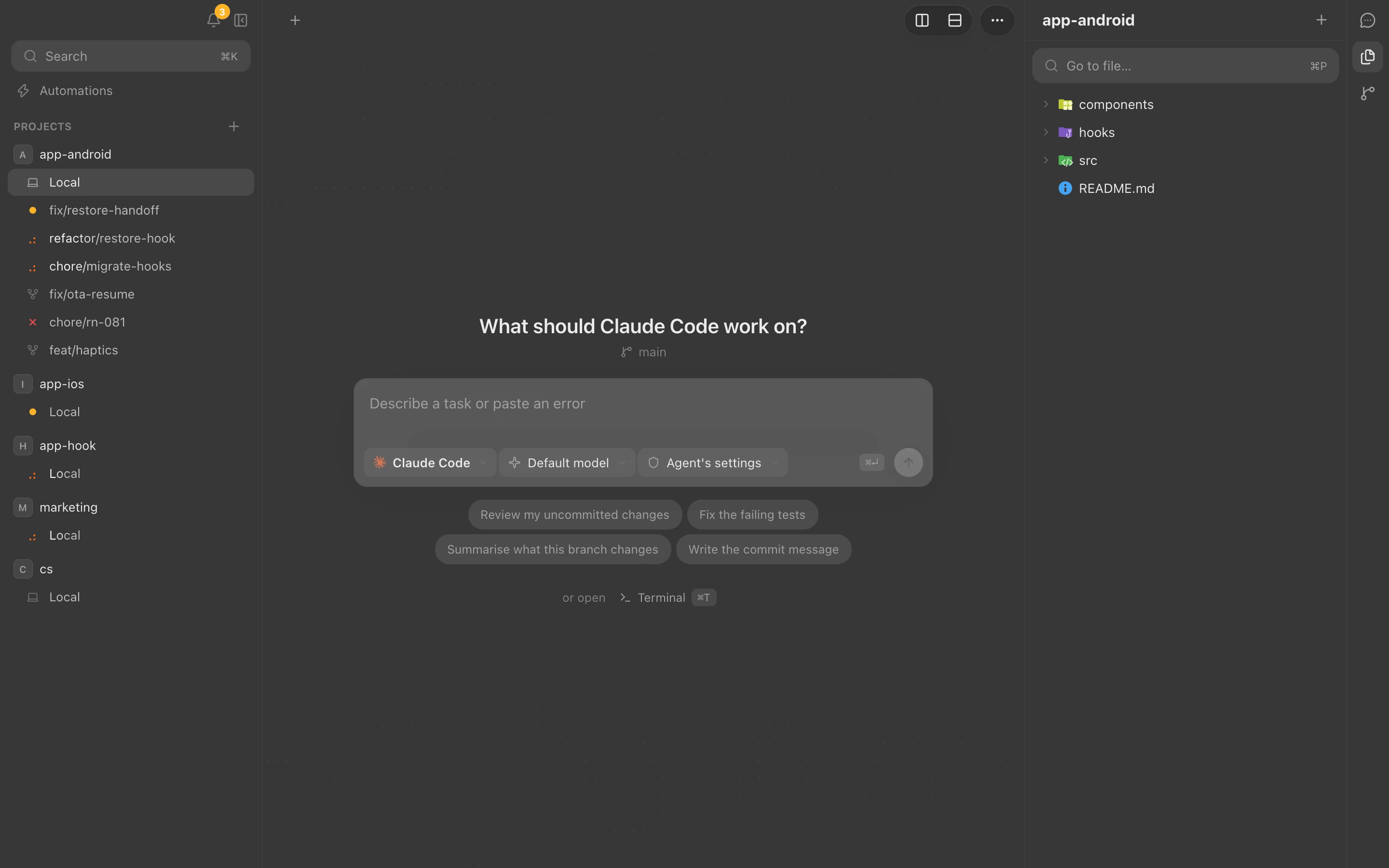Screen dimensions: 1389x868
Task: Click the main branch label
Action: point(643,352)
